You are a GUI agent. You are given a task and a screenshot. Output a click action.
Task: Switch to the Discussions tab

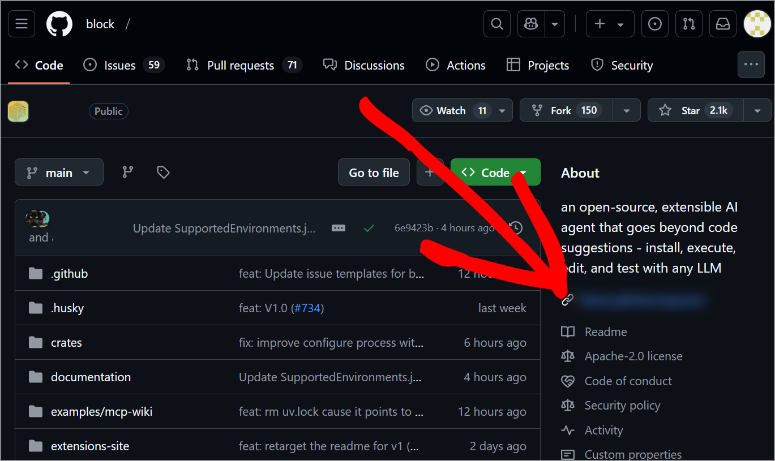[363, 65]
